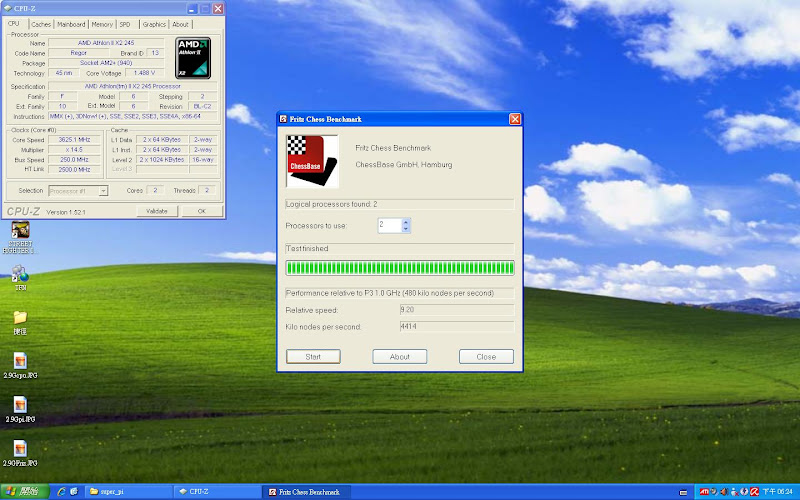The width and height of the screenshot is (800, 500).
Task: Click the Core Voltage value 1.488 V
Action: tap(145, 73)
